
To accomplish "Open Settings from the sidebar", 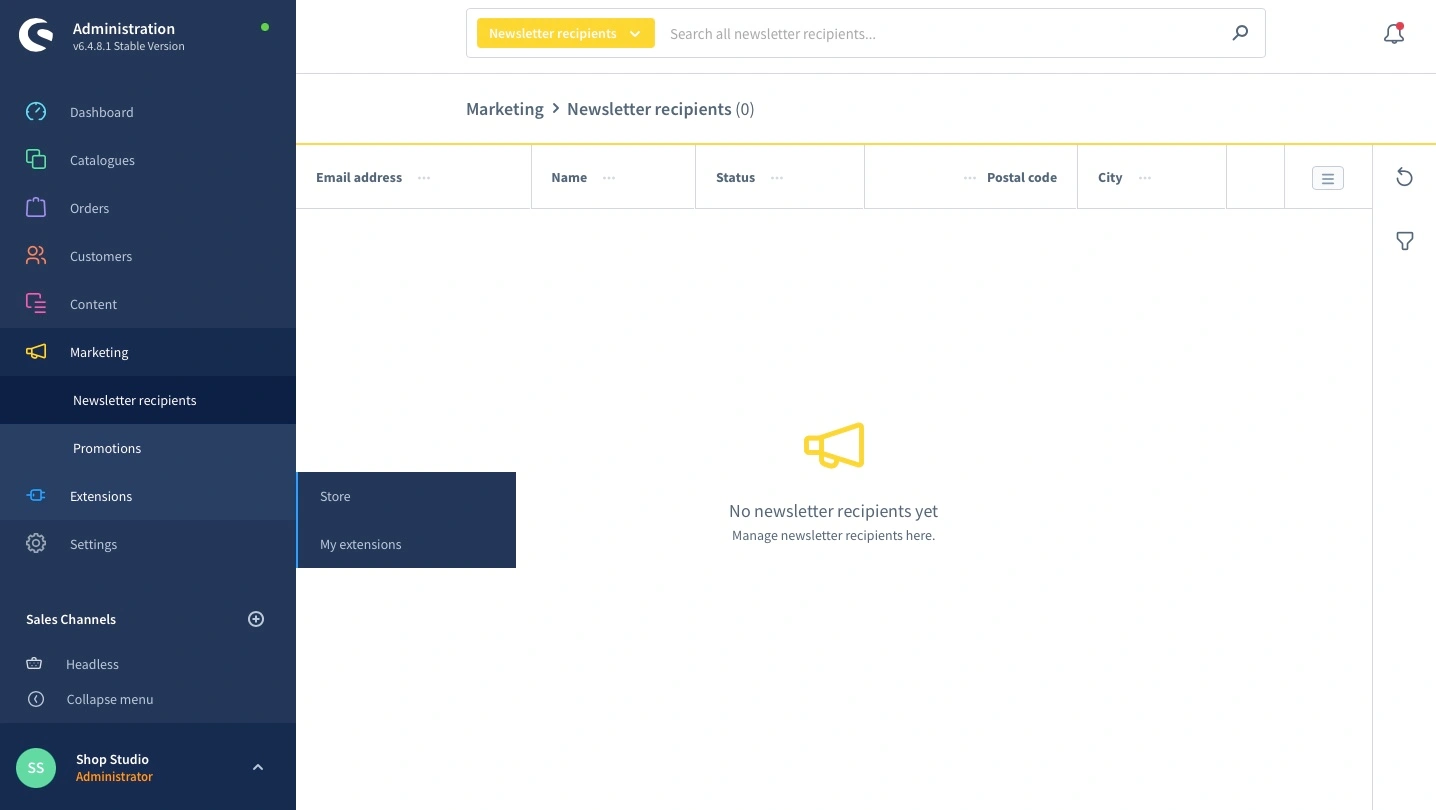I will point(93,544).
